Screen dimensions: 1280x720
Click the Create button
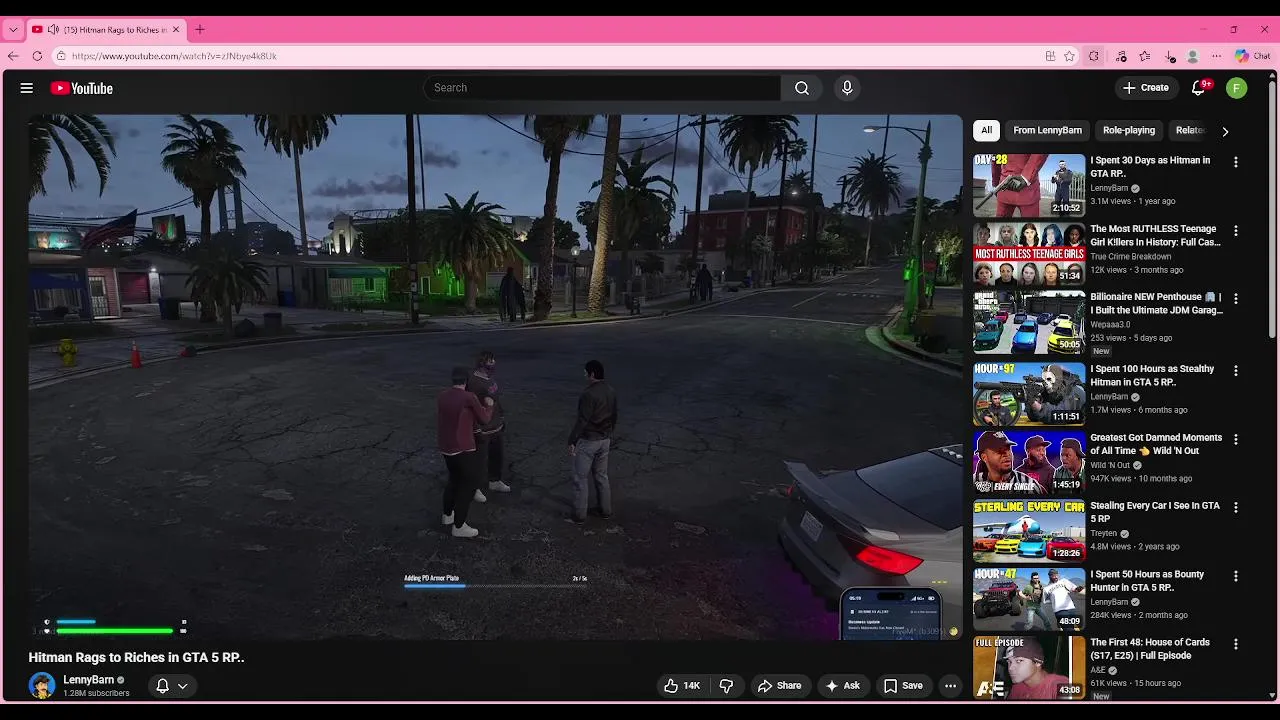(1146, 88)
